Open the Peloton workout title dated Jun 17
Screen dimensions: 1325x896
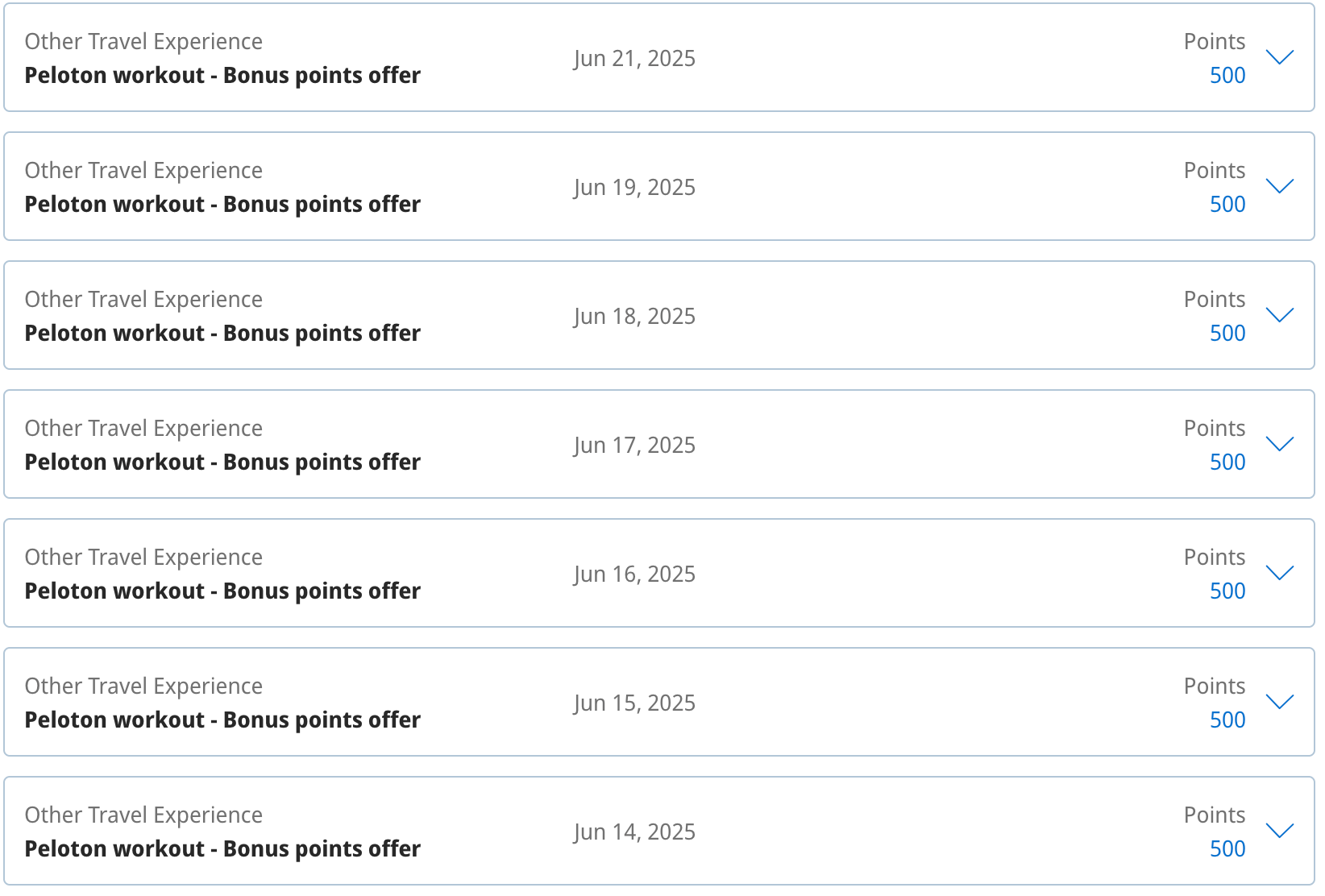click(x=222, y=462)
